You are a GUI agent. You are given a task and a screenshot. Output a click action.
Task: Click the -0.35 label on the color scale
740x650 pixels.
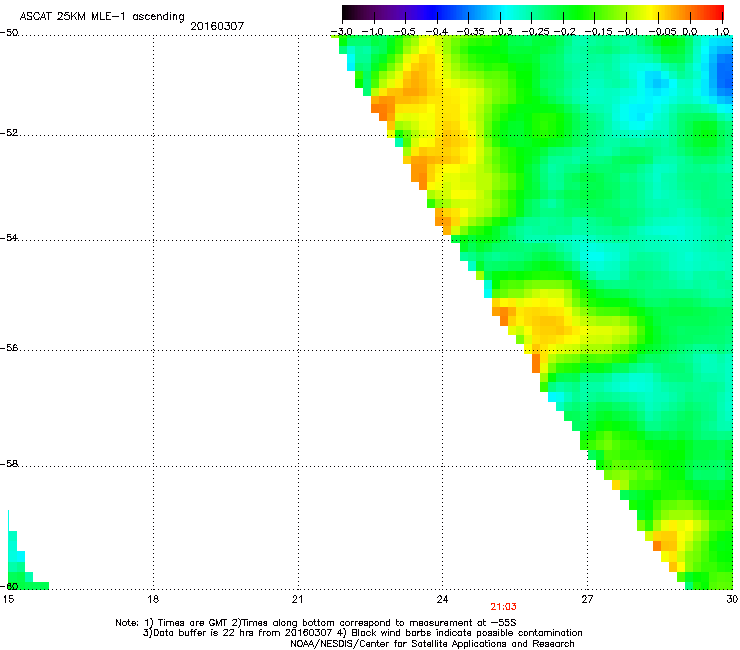click(x=471, y=32)
